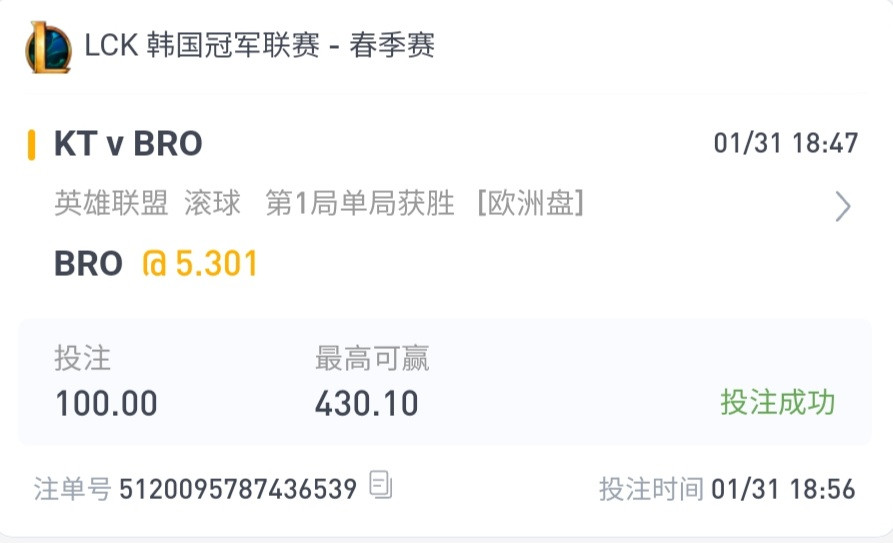Click the League of Legends game icon
893x543 pixels.
tap(48, 47)
